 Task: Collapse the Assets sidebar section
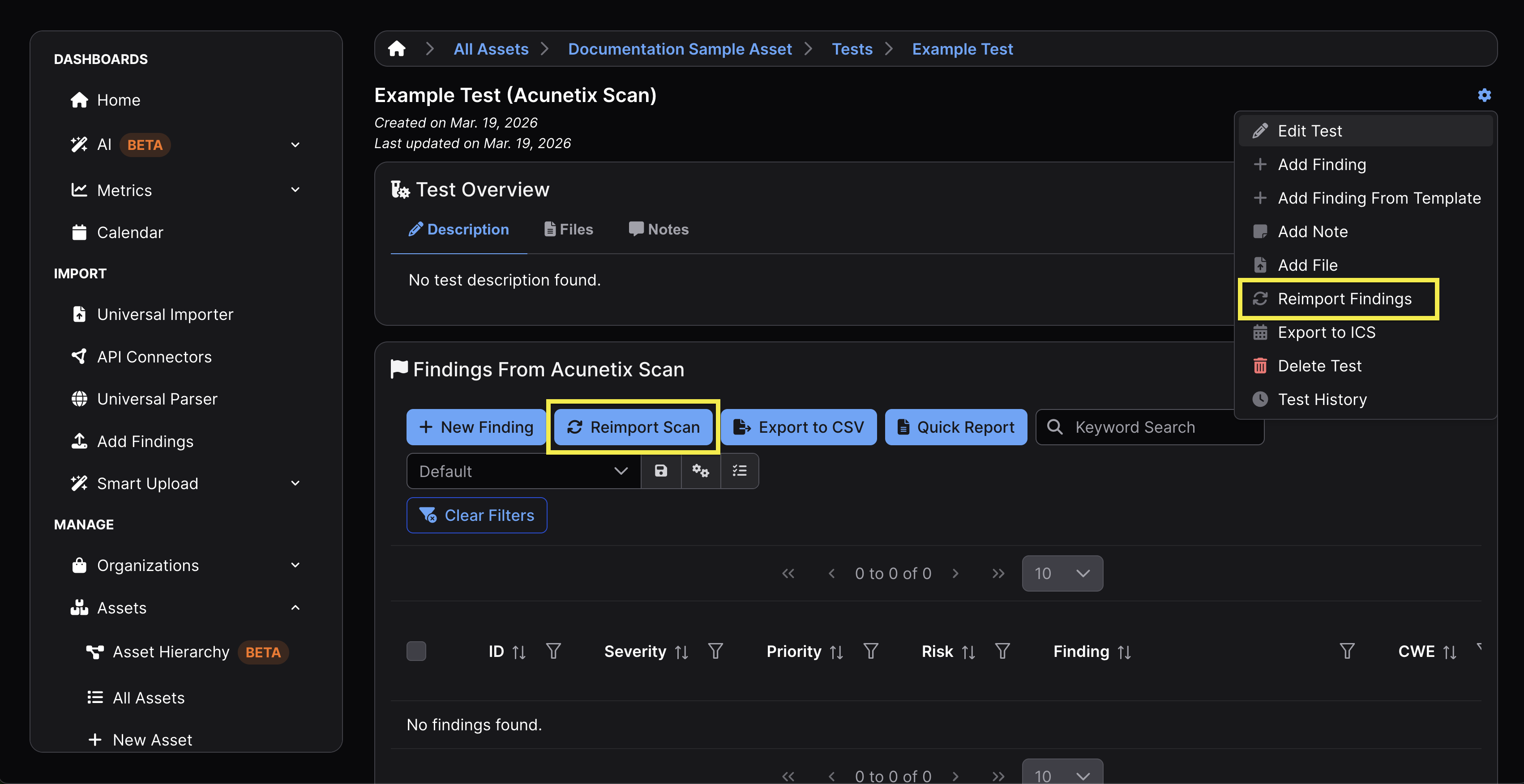tap(295, 607)
